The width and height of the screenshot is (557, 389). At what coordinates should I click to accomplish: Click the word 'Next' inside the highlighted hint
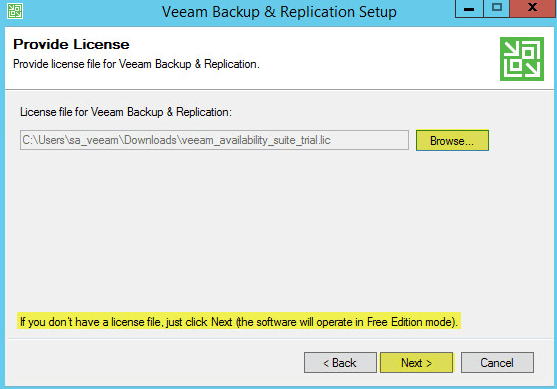point(222,322)
